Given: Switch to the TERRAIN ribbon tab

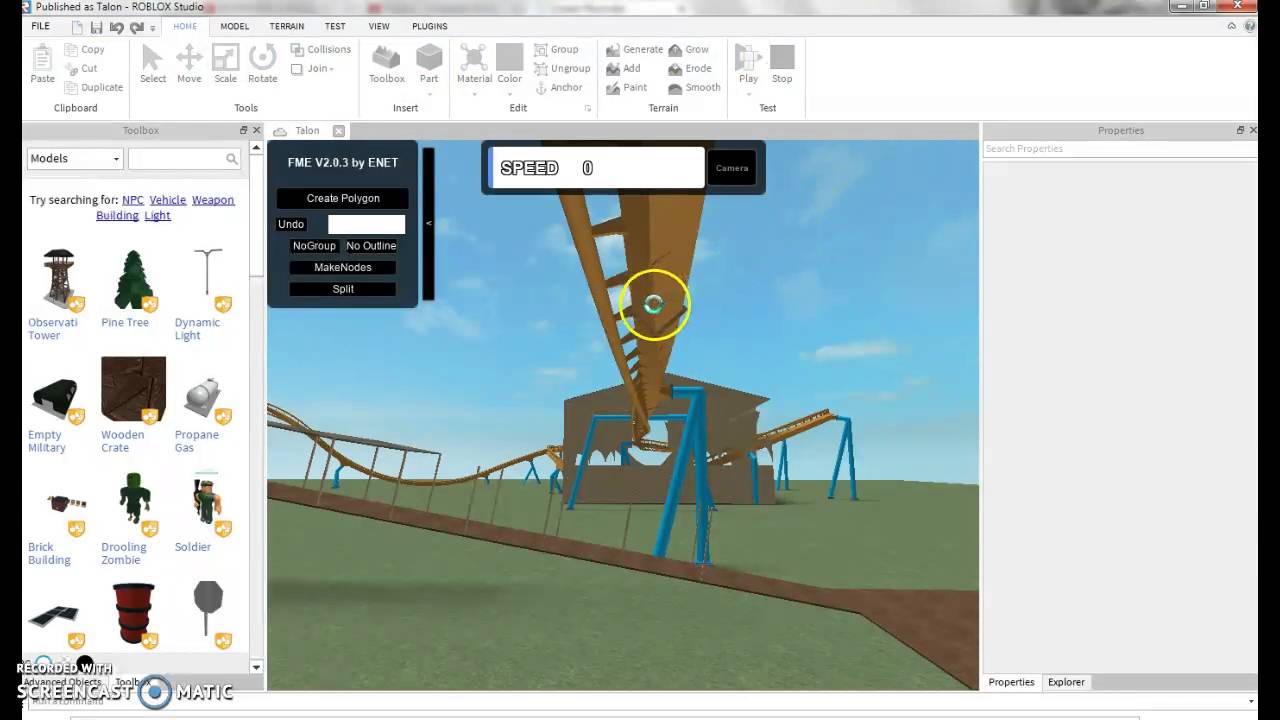Looking at the screenshot, I should click(x=287, y=26).
